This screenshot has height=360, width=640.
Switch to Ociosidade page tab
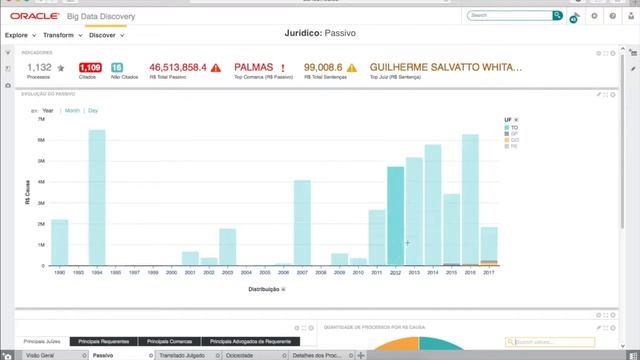click(239, 356)
